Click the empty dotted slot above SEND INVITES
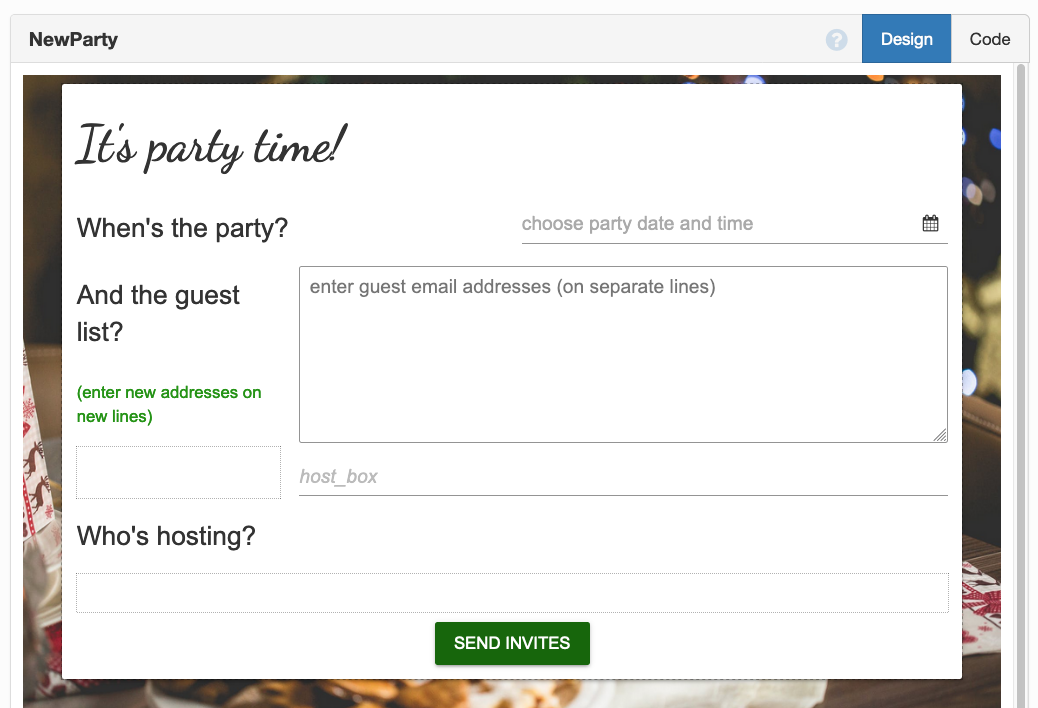This screenshot has width=1038, height=708. (x=512, y=593)
